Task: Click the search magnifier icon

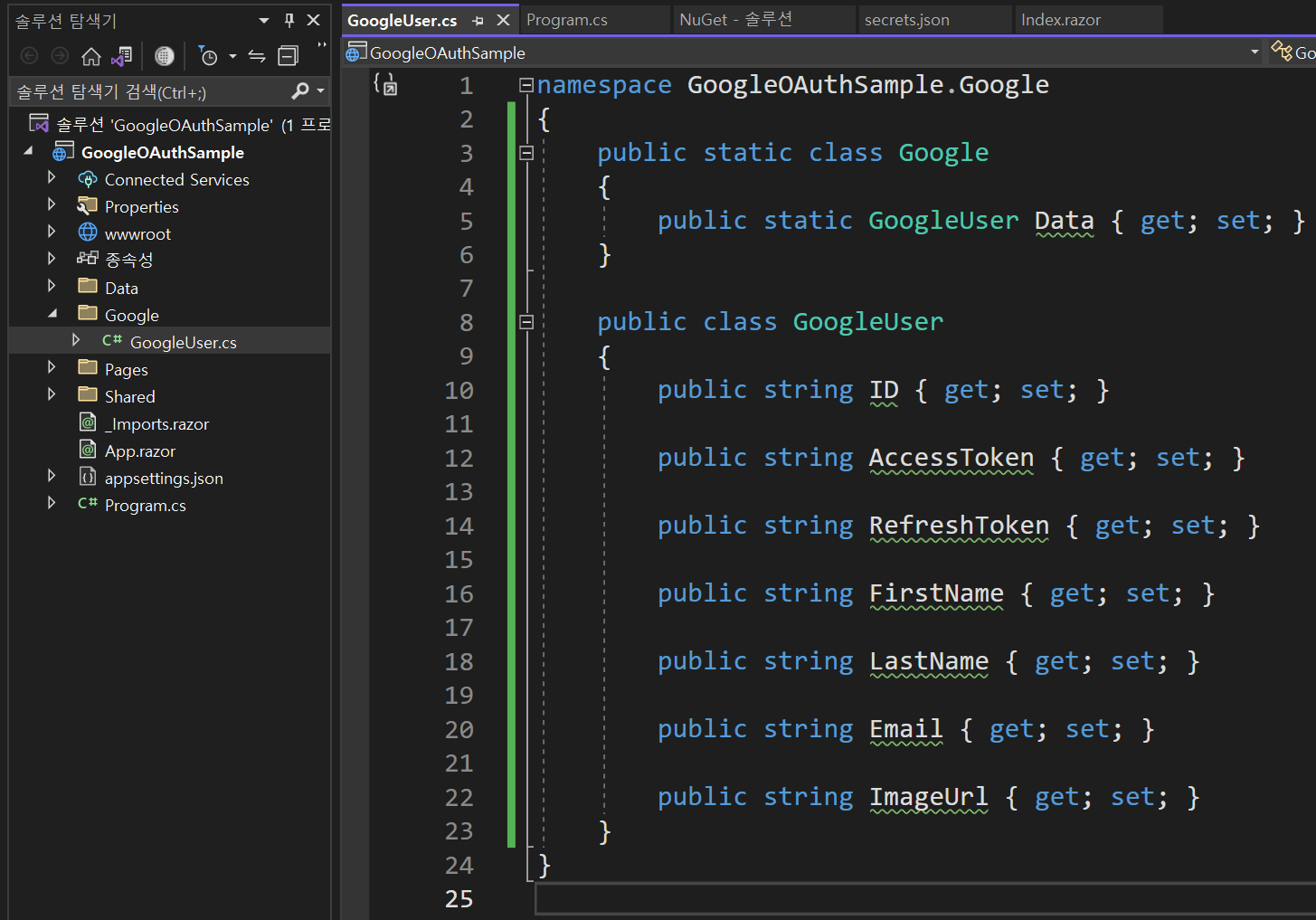Action: coord(300,91)
